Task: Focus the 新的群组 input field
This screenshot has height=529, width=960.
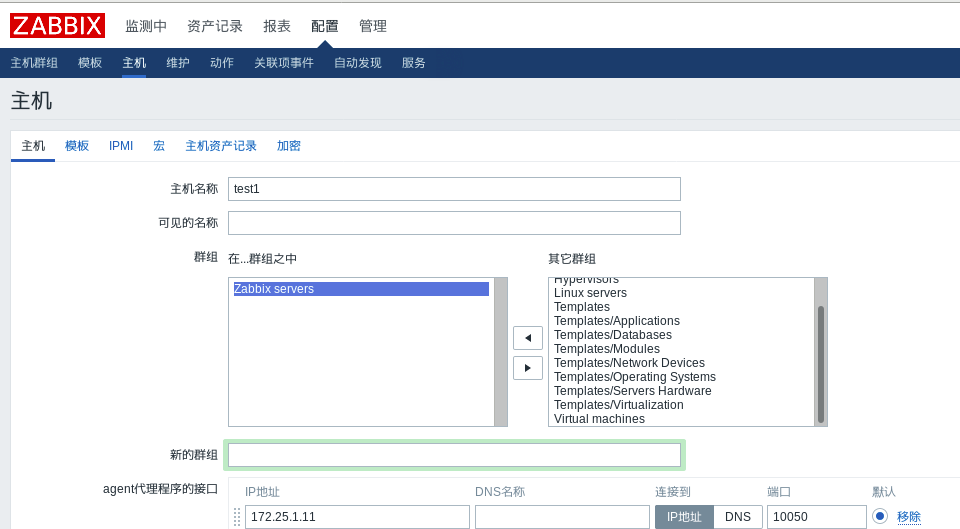Action: coord(454,455)
